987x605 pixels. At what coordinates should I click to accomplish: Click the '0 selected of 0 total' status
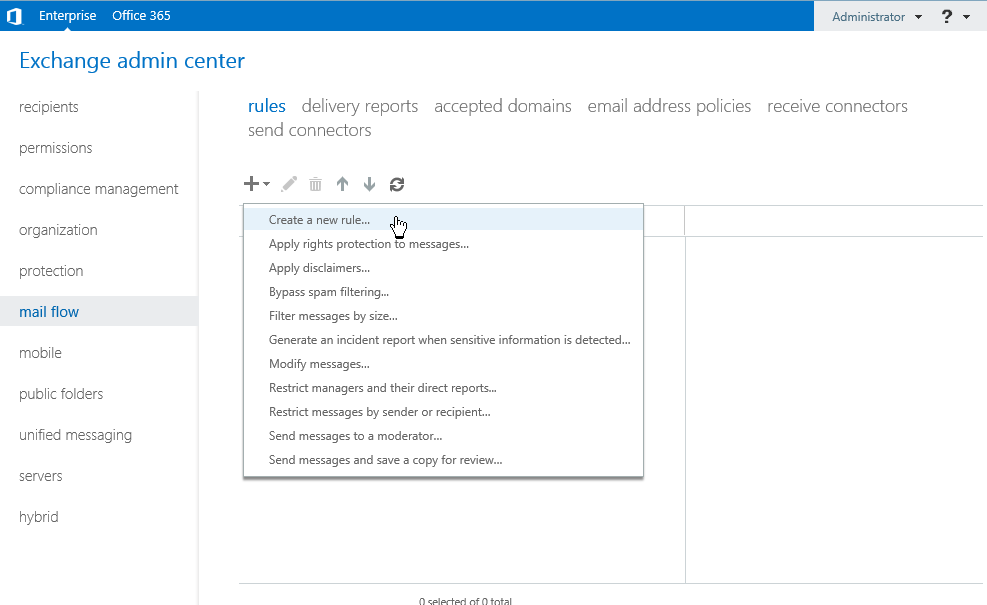(465, 601)
